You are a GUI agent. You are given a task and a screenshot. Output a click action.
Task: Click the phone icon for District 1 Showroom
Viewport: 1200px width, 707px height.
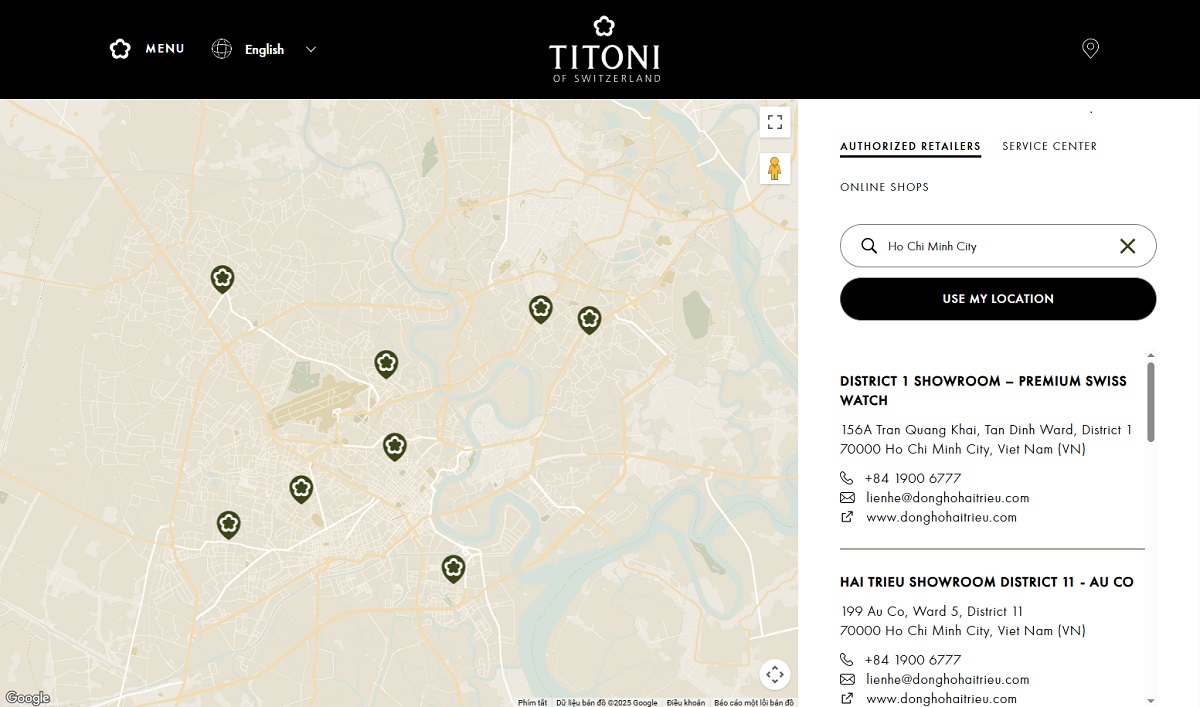pyautogui.click(x=847, y=478)
